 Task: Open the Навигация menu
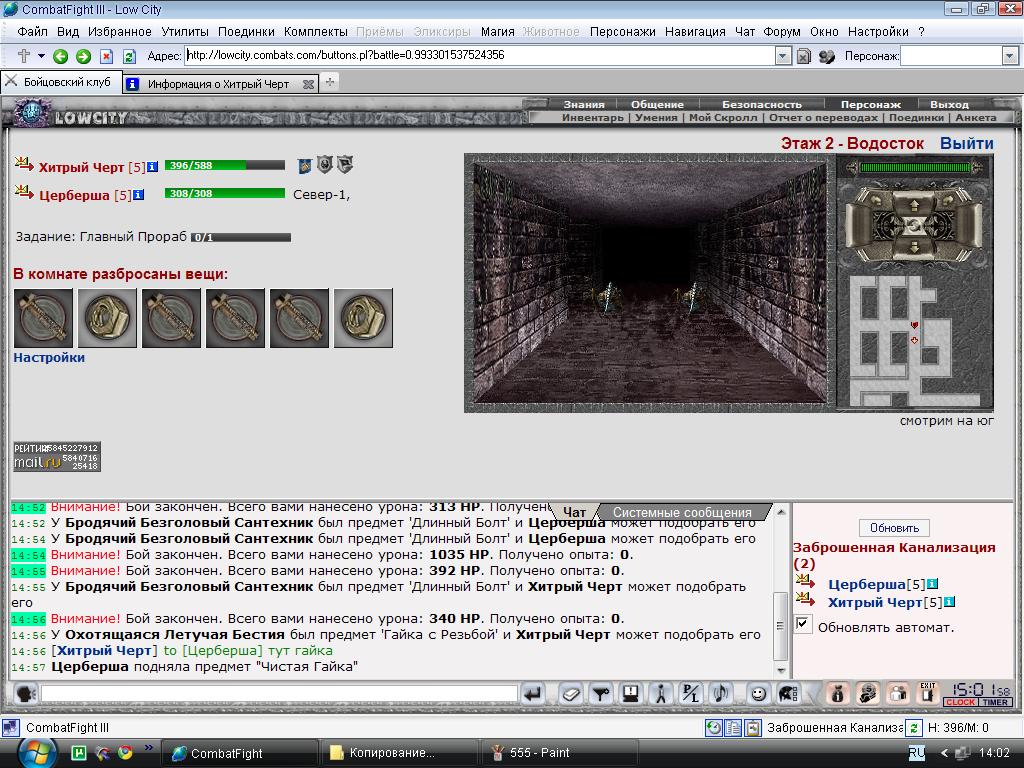pyautogui.click(x=695, y=31)
